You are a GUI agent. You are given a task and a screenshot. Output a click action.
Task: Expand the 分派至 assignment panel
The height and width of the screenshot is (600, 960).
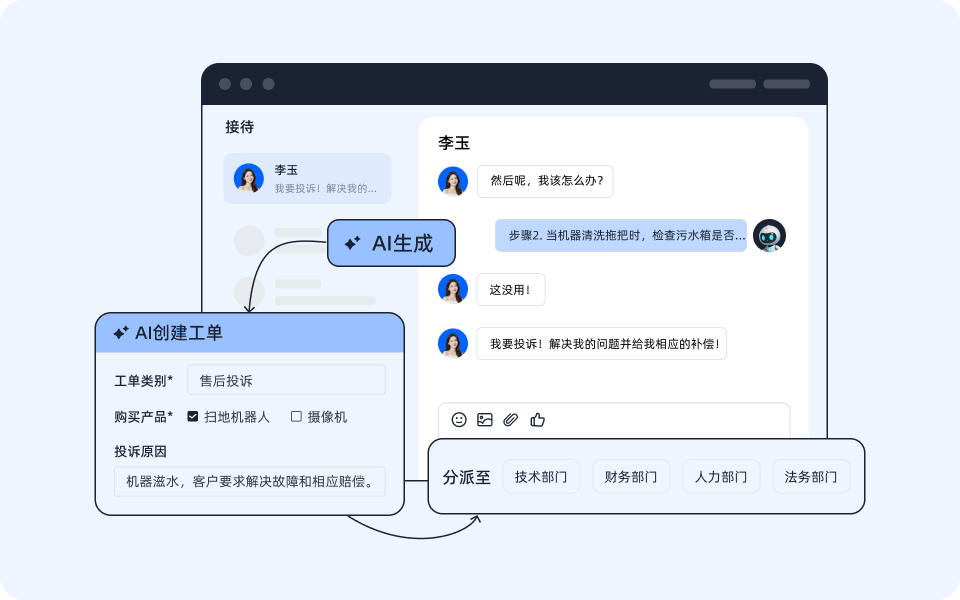(465, 476)
